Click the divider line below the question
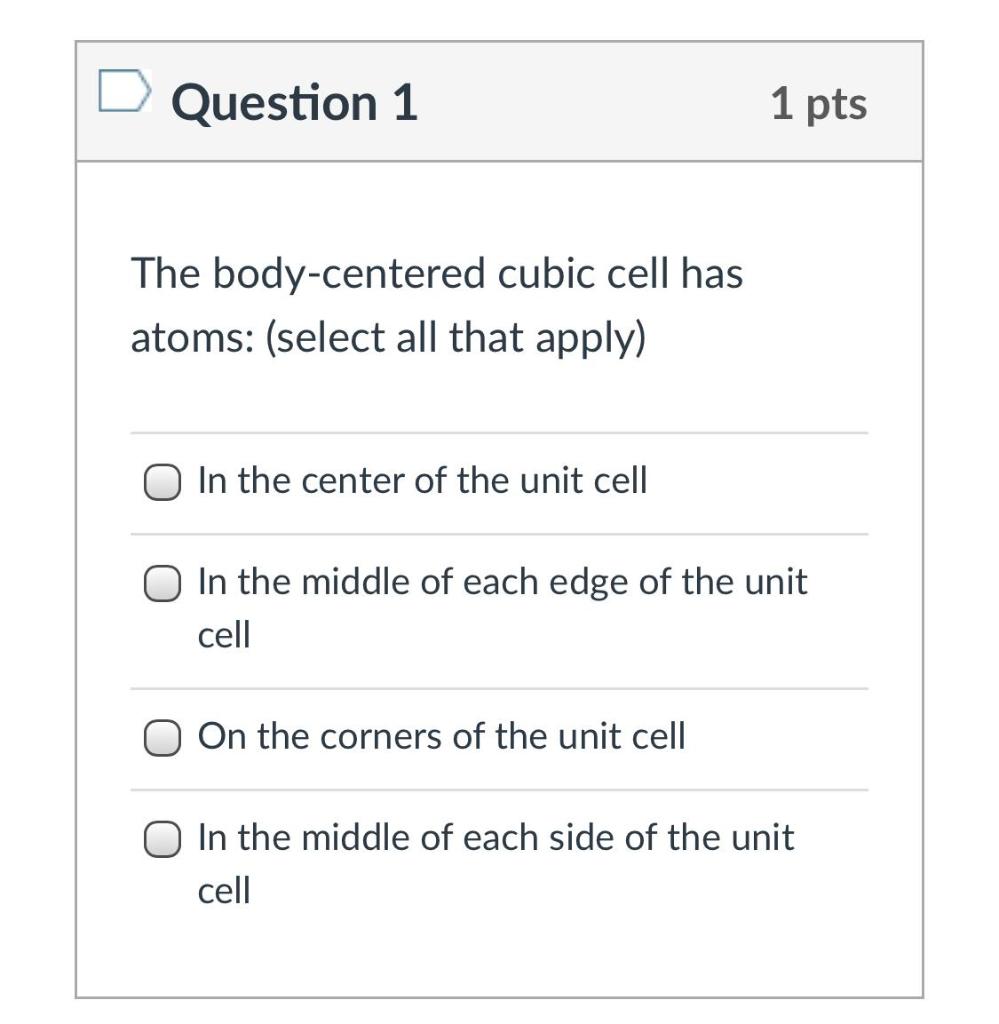 tap(500, 431)
